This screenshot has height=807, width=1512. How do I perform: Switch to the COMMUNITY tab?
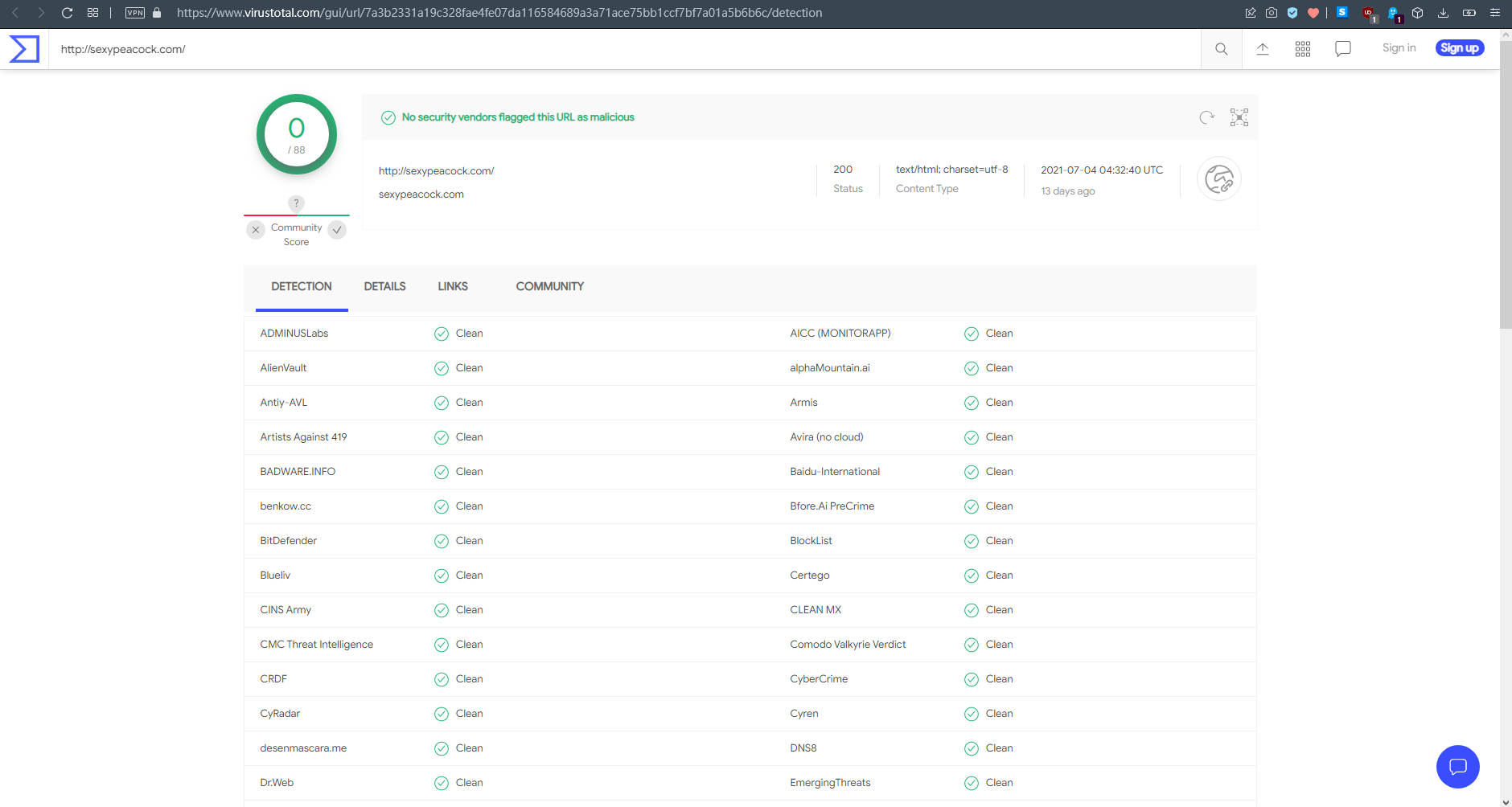tap(550, 287)
